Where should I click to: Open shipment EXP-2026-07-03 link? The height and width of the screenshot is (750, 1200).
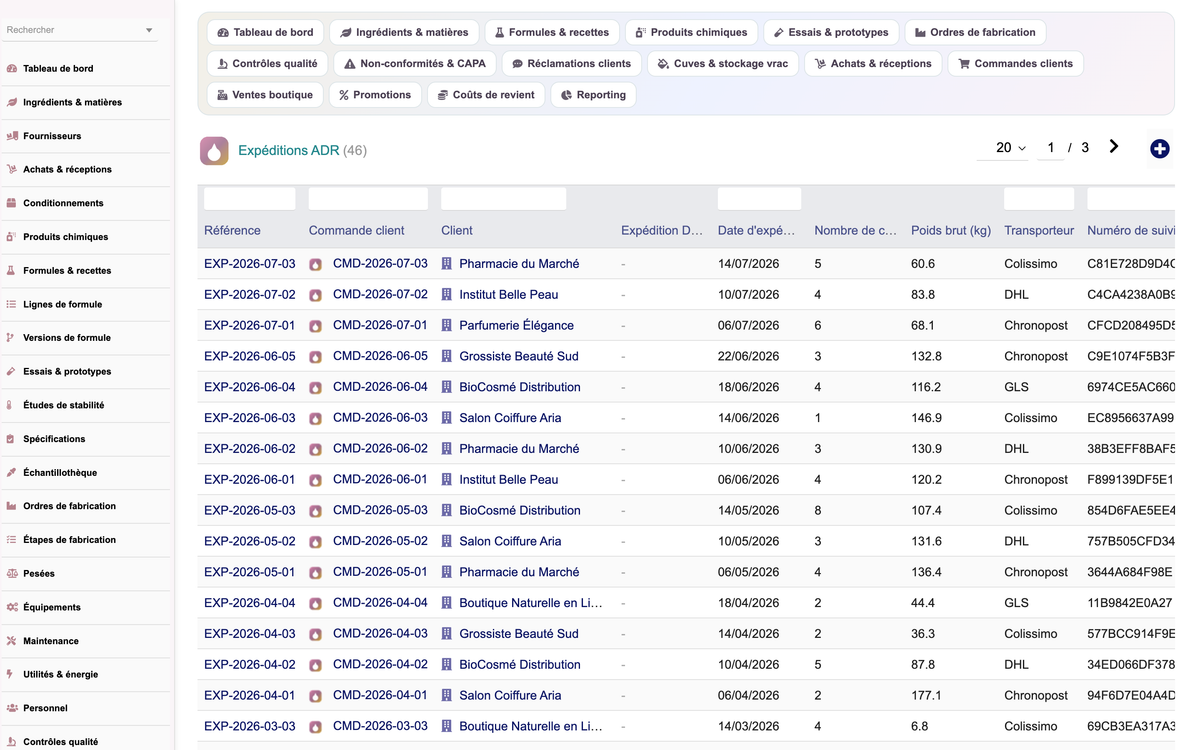250,264
